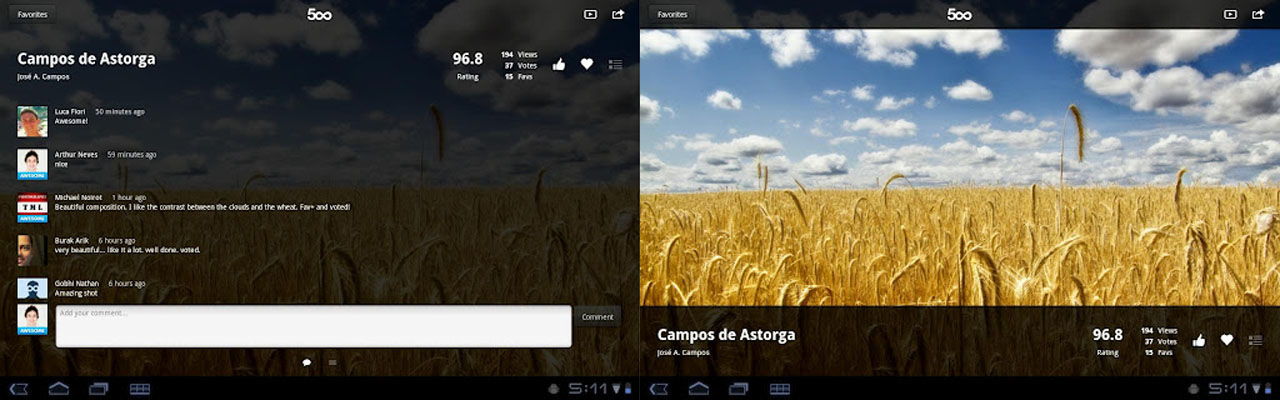1280x400 pixels.
Task: Like the photo with thumbs-up in the full-photo view
Action: click(x=1199, y=340)
